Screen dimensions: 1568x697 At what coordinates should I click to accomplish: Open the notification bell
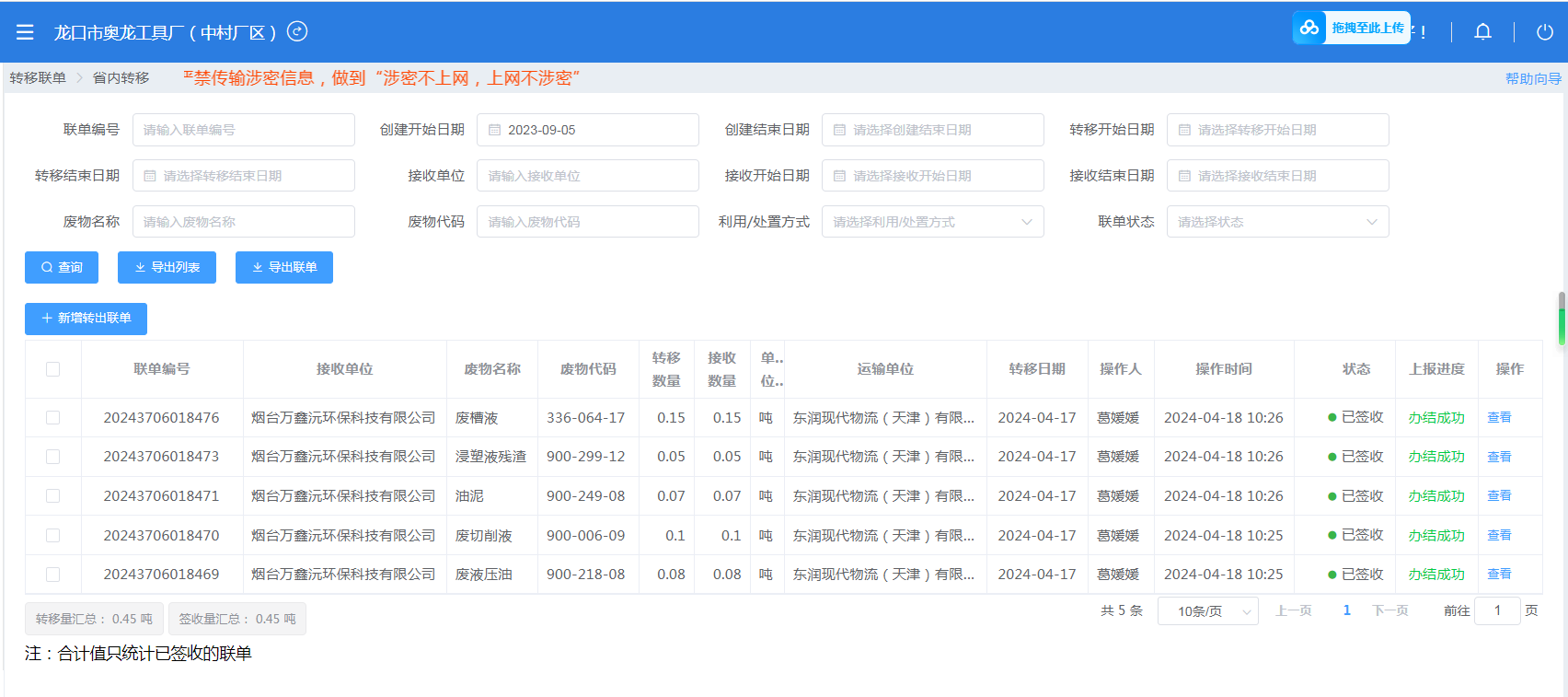click(x=1482, y=32)
